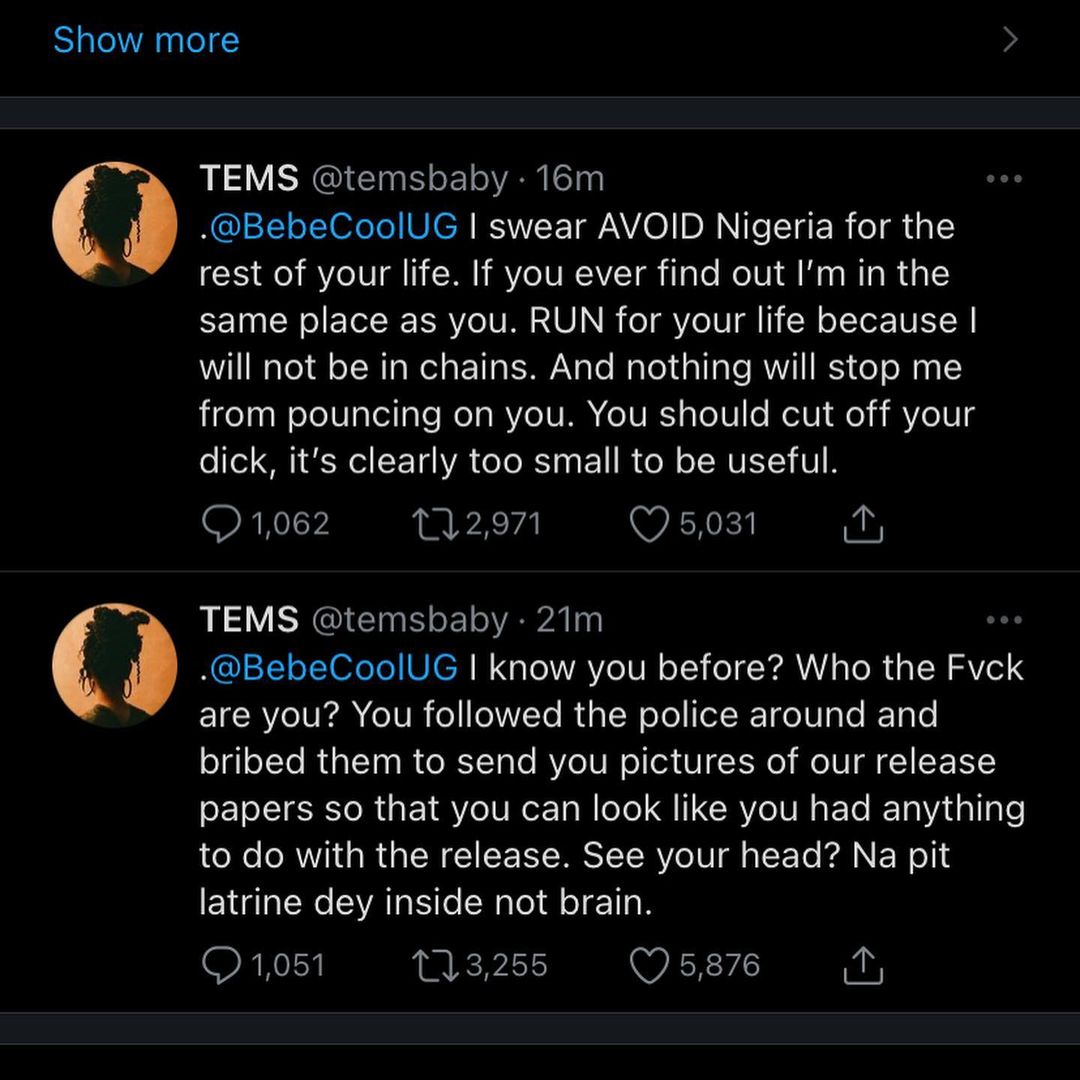This screenshot has width=1080, height=1080.
Task: Open the TEMS display name on 16m tweet
Action: coord(249,179)
